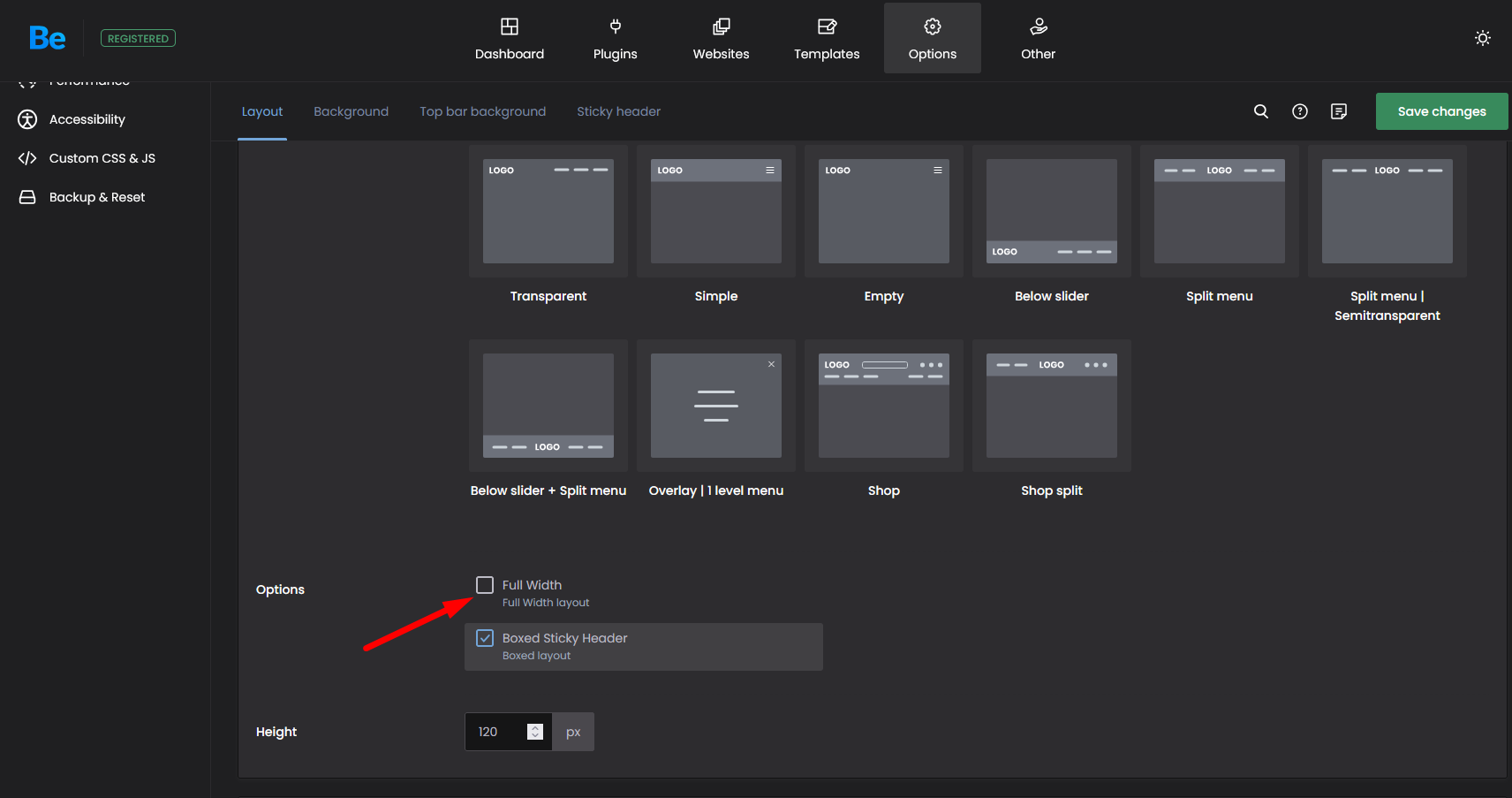Select the Options section
The image size is (1512, 798).
tap(933, 38)
